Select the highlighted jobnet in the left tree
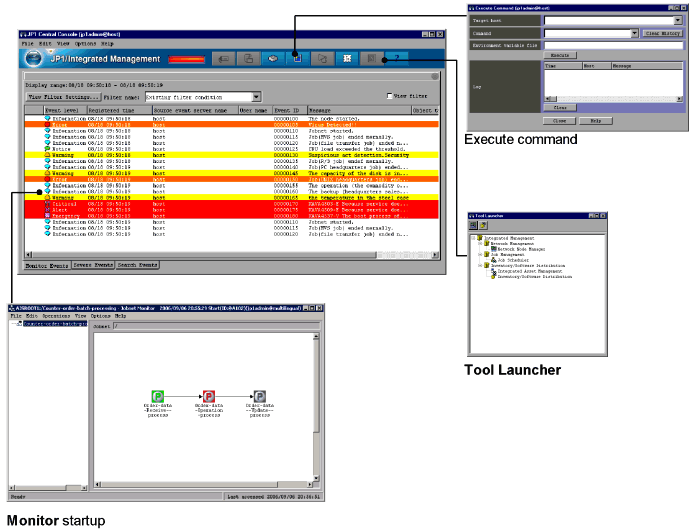Viewport: 691px width, 532px height. (x=55, y=324)
